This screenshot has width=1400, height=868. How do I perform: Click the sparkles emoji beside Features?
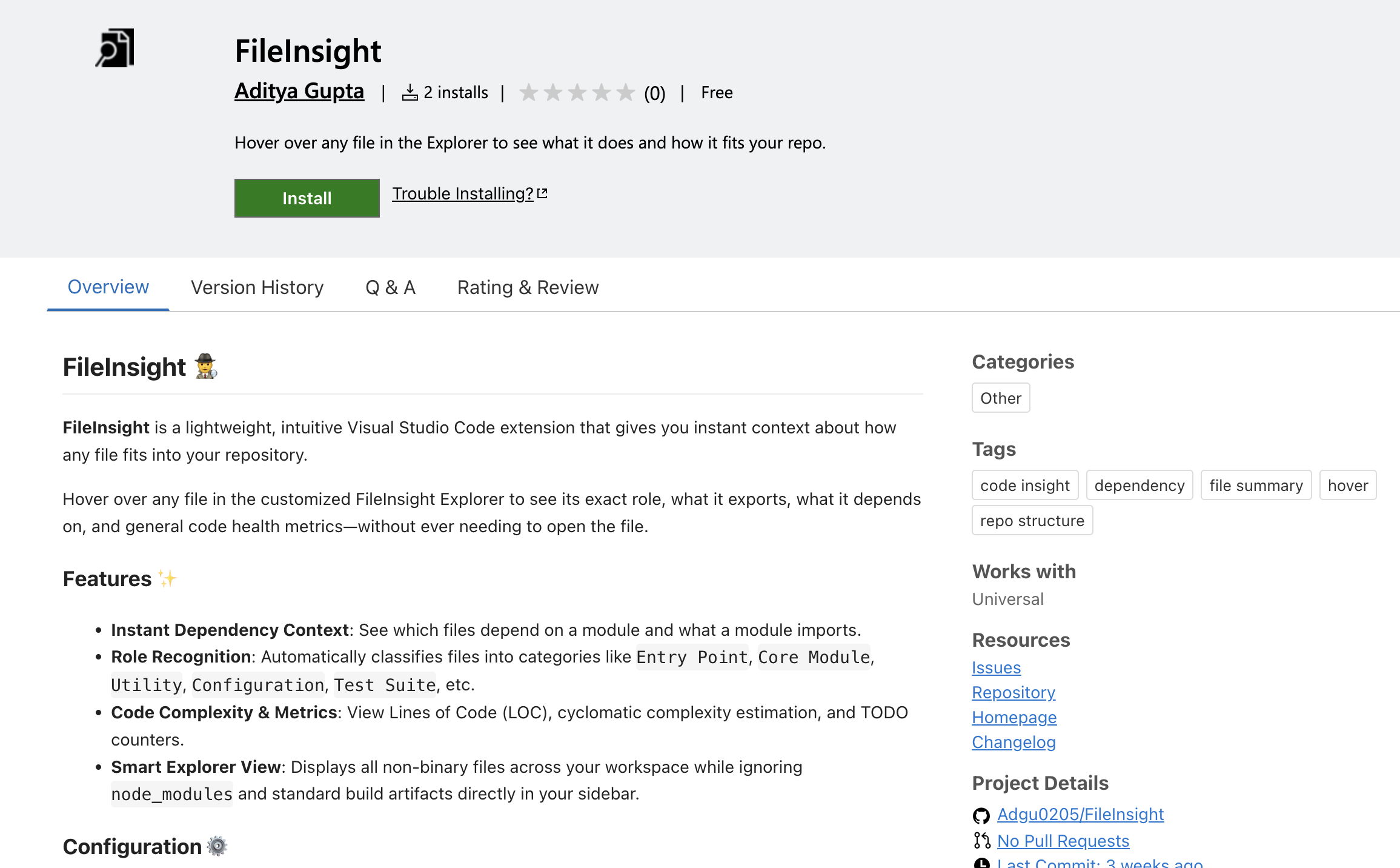click(x=167, y=579)
